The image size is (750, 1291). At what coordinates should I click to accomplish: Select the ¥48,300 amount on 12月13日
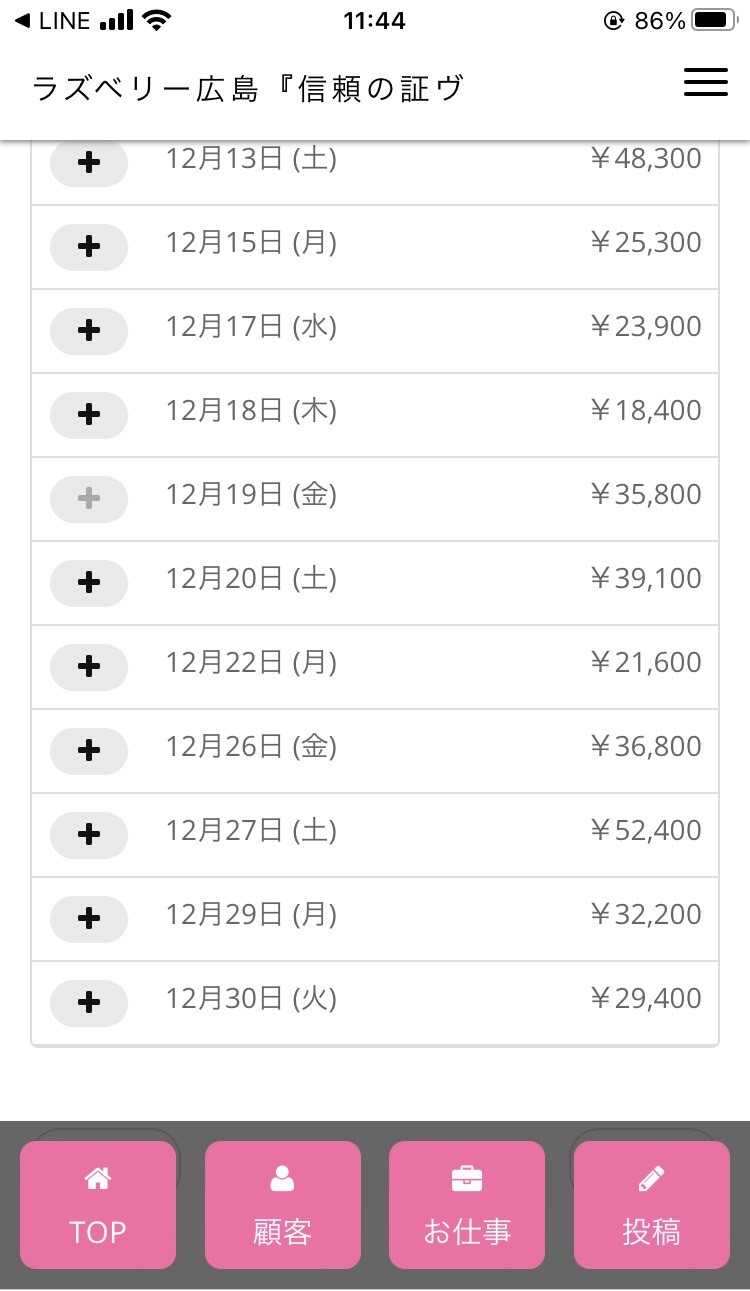[646, 159]
